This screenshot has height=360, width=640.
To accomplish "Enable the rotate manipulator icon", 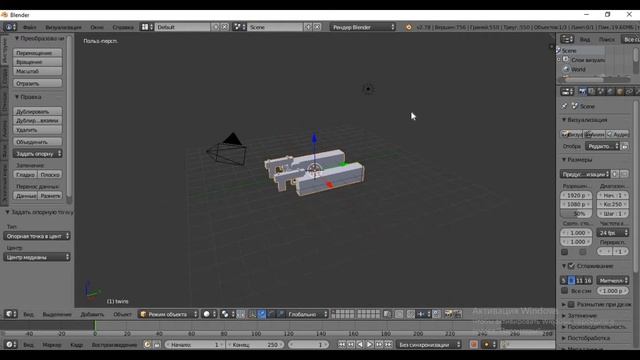I will [271, 314].
